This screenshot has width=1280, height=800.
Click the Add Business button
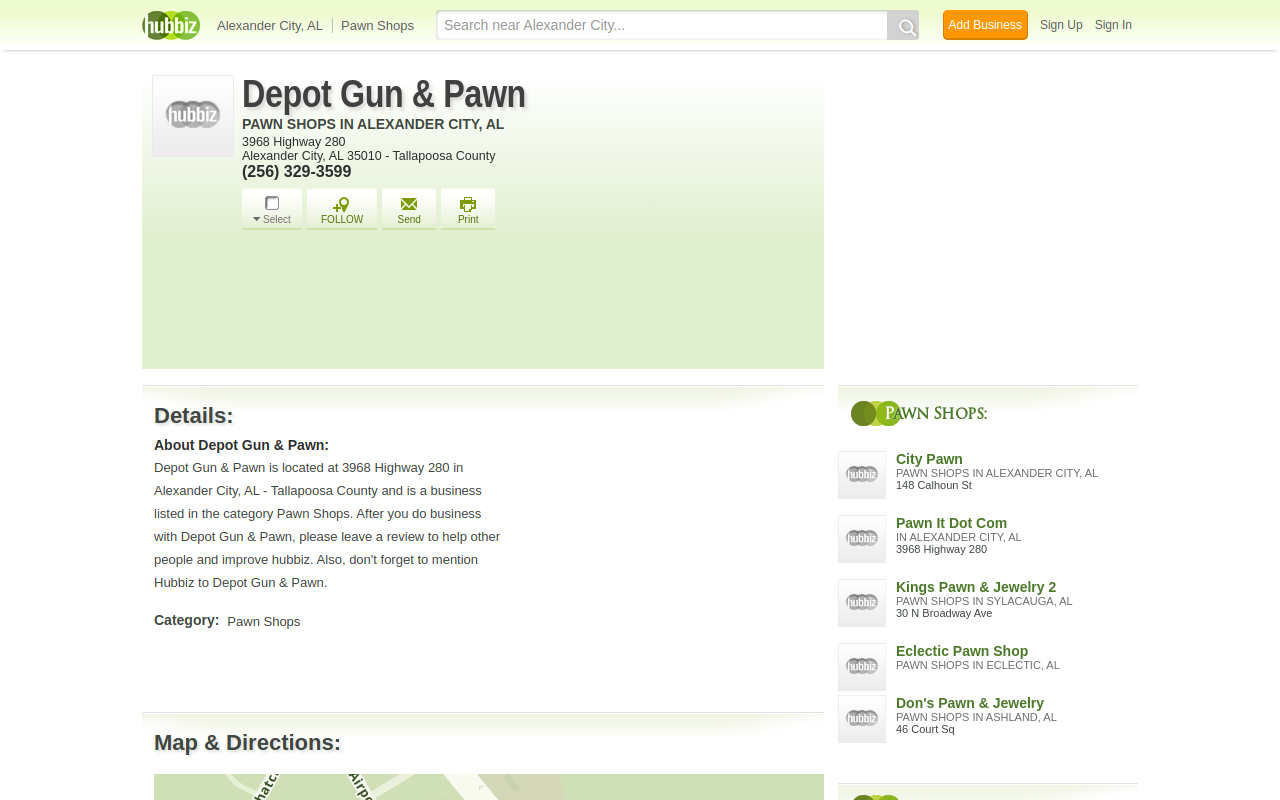pyautogui.click(x=985, y=25)
